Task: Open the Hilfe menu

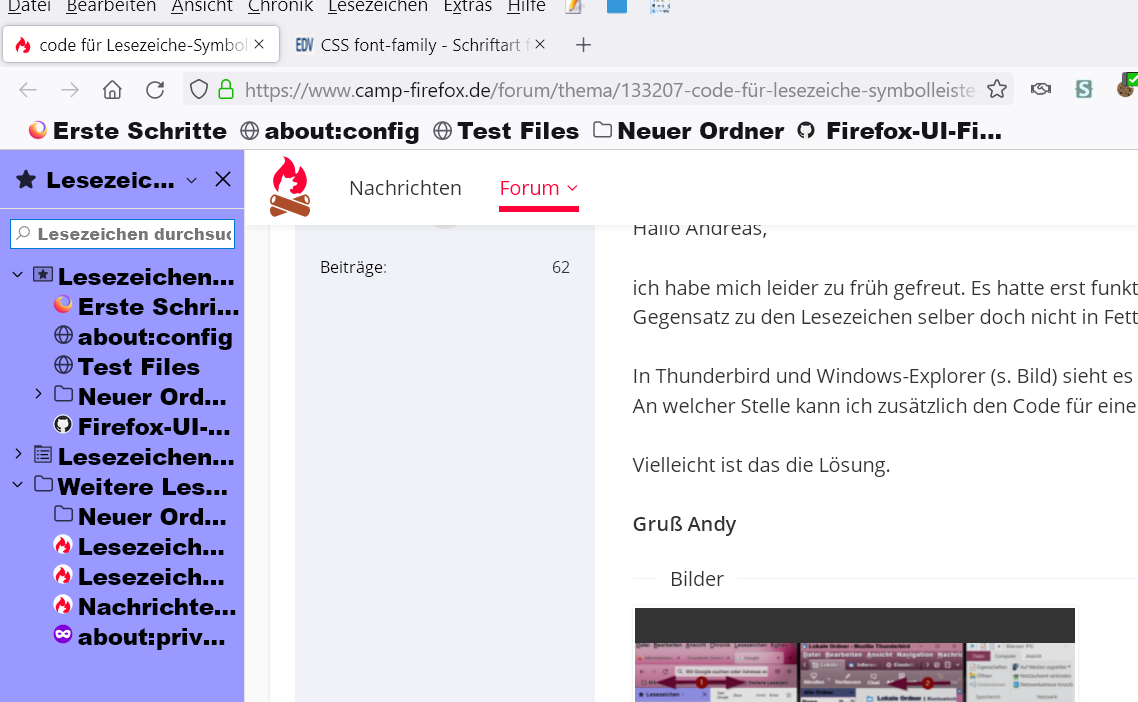Action: 526,7
